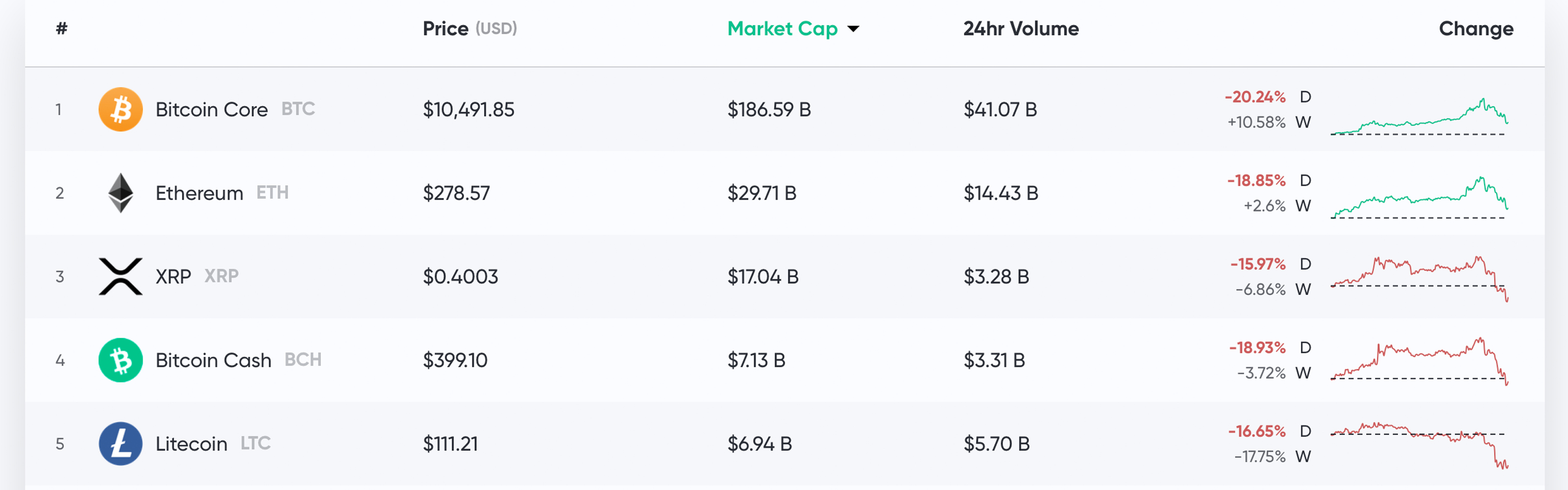The width and height of the screenshot is (1568, 490).
Task: Click the XRP red sparkline chart
Action: [1418, 277]
